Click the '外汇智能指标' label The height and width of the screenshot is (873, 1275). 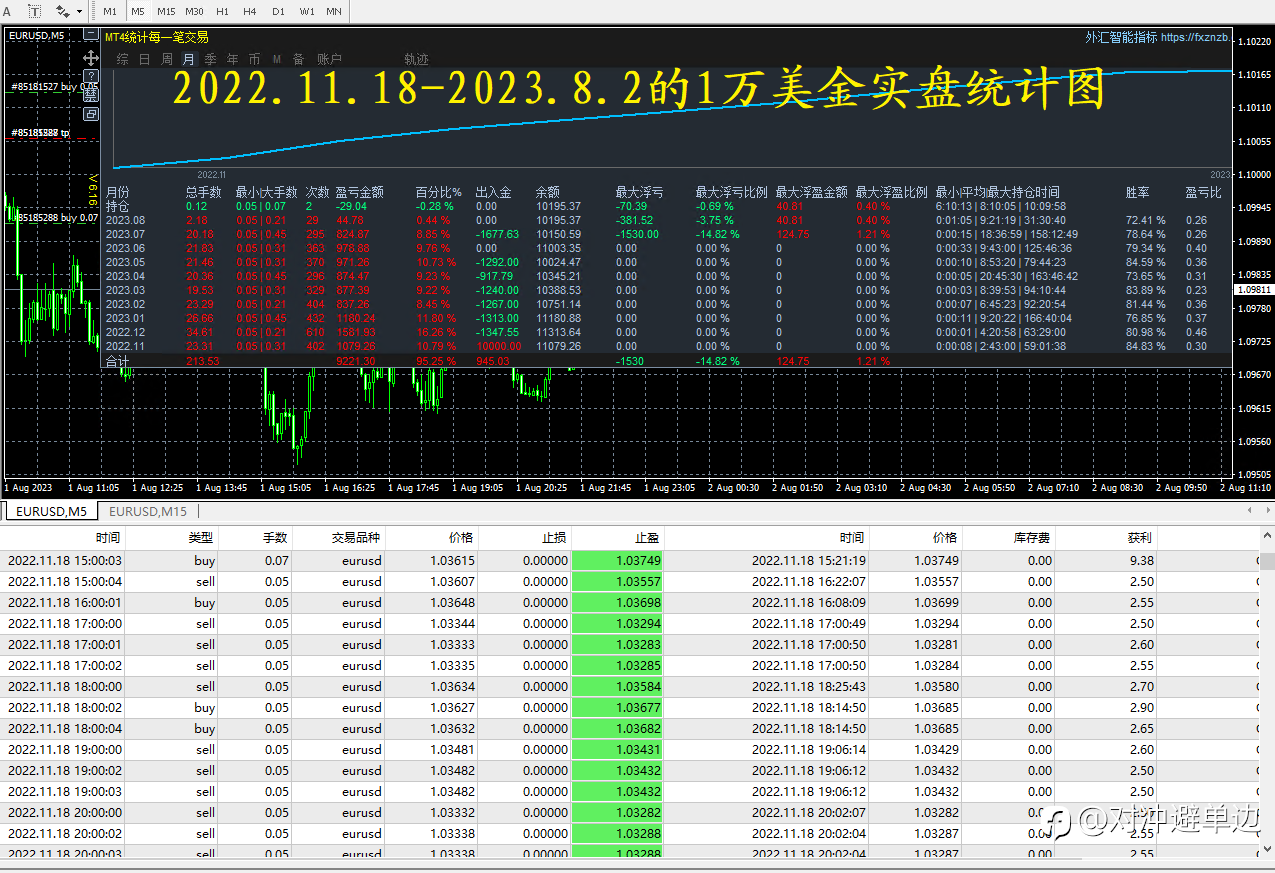1121,37
